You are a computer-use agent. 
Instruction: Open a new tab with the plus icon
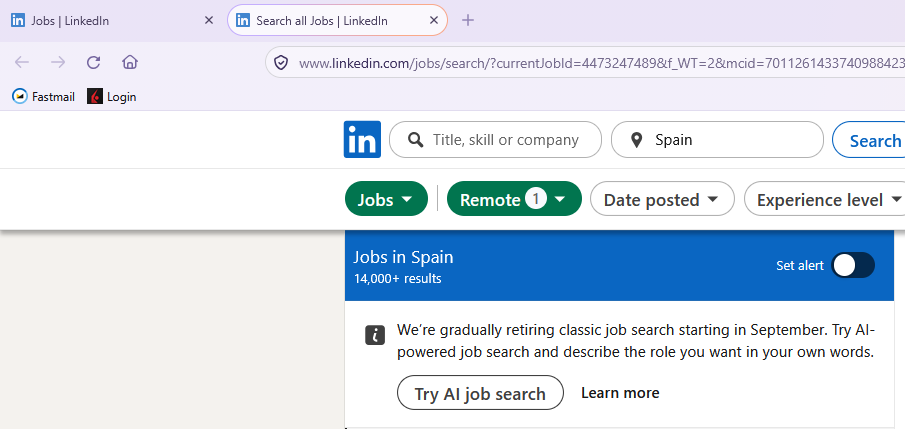coord(468,20)
